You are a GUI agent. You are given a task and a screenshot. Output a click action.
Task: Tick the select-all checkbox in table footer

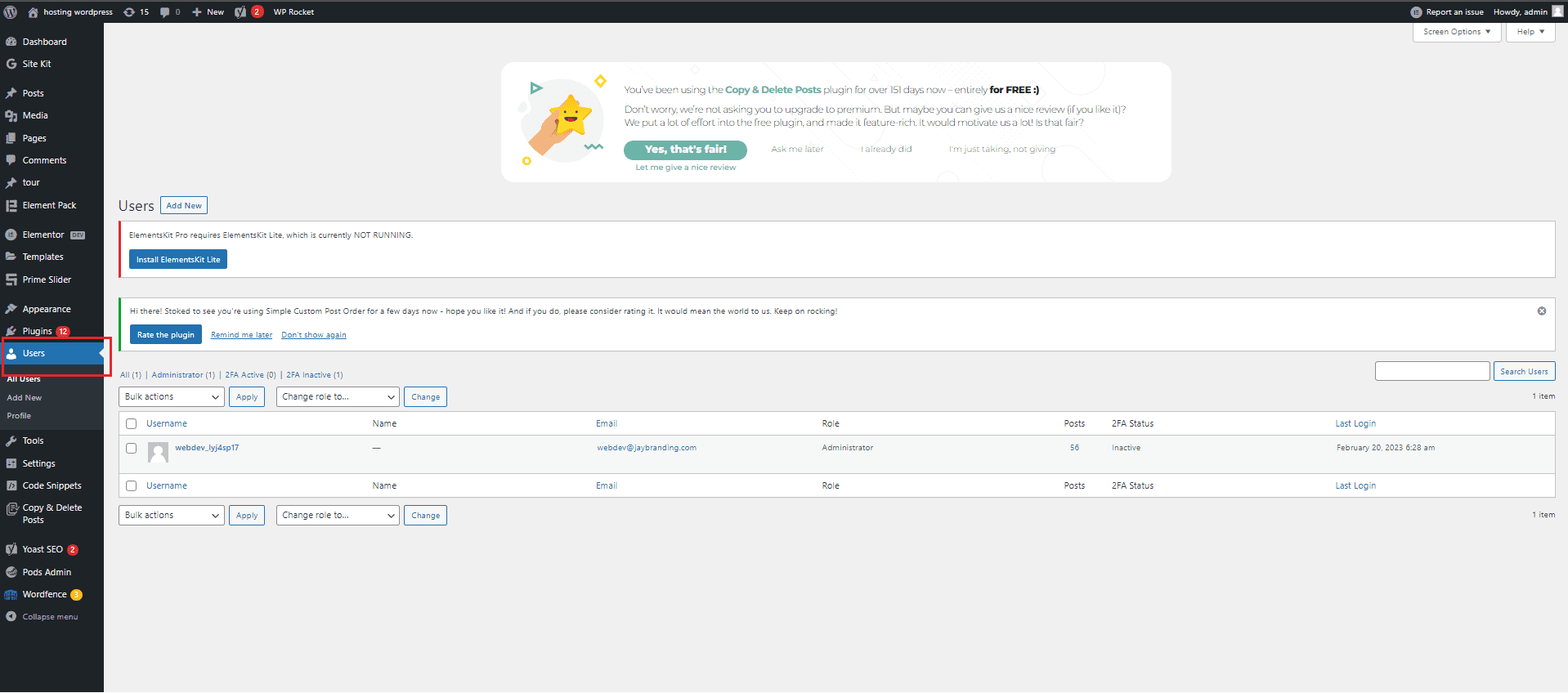[131, 485]
